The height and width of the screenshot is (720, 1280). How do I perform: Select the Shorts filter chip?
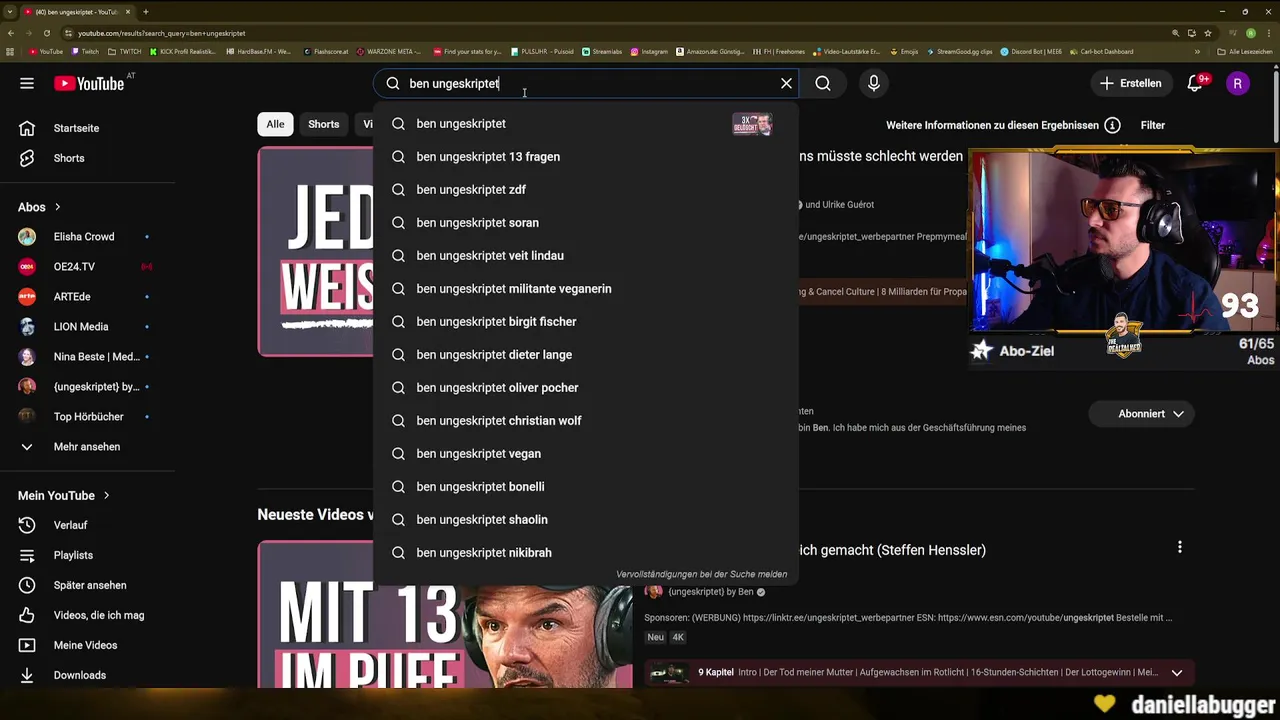click(323, 124)
